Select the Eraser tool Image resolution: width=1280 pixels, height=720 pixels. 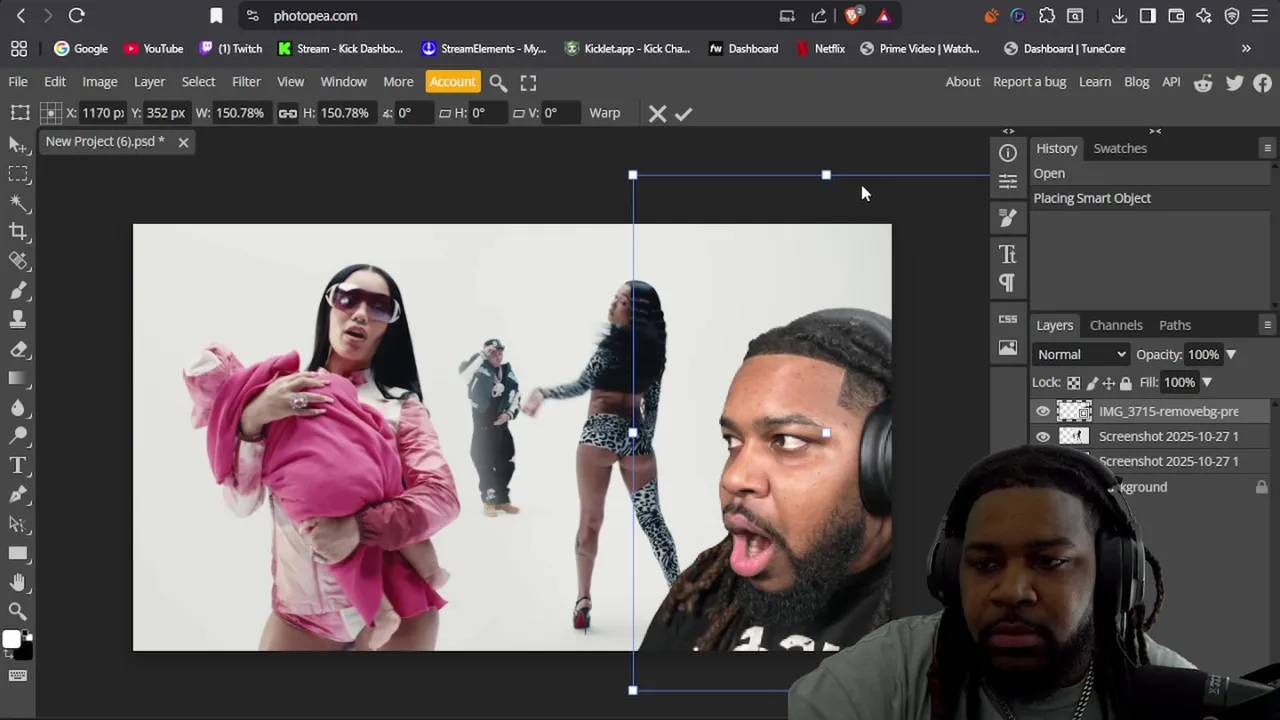tap(17, 349)
